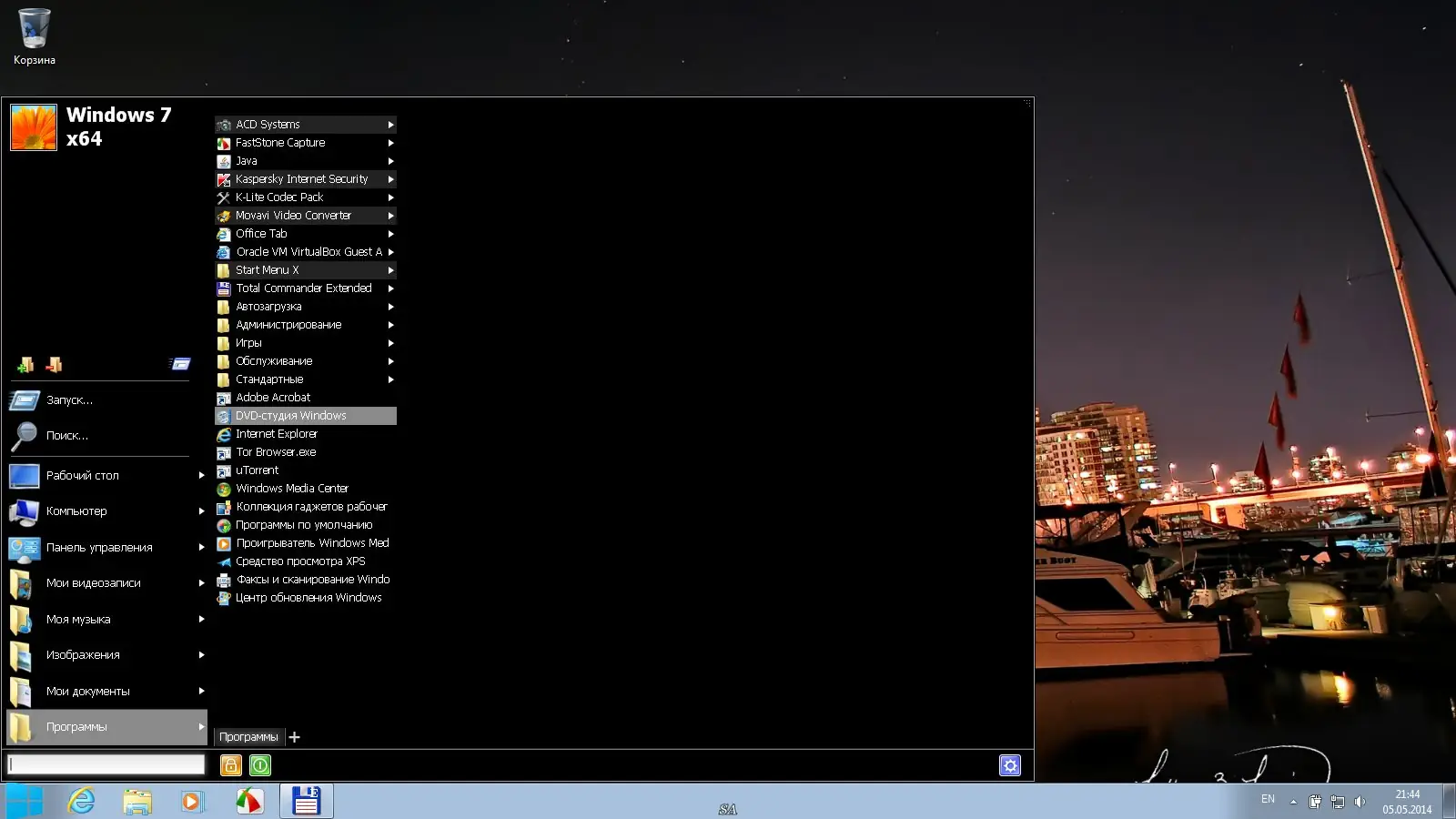The image size is (1456, 819).
Task: Click the add-group folder icon with green plus
Action: [x=25, y=365]
